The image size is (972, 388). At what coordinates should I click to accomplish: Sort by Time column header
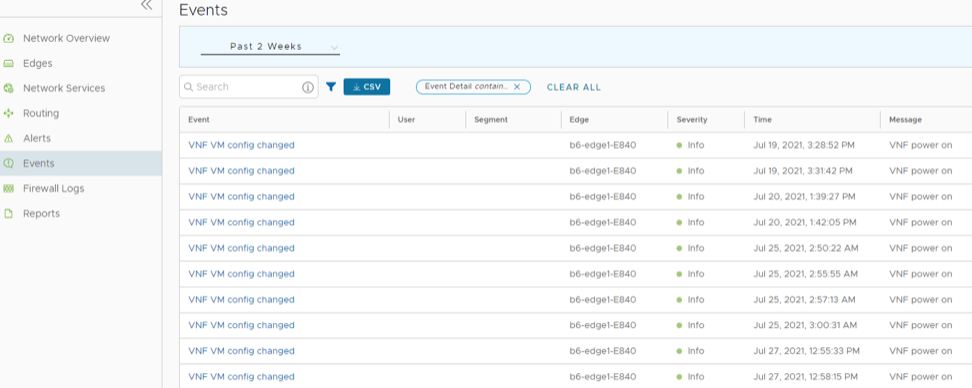(762, 120)
